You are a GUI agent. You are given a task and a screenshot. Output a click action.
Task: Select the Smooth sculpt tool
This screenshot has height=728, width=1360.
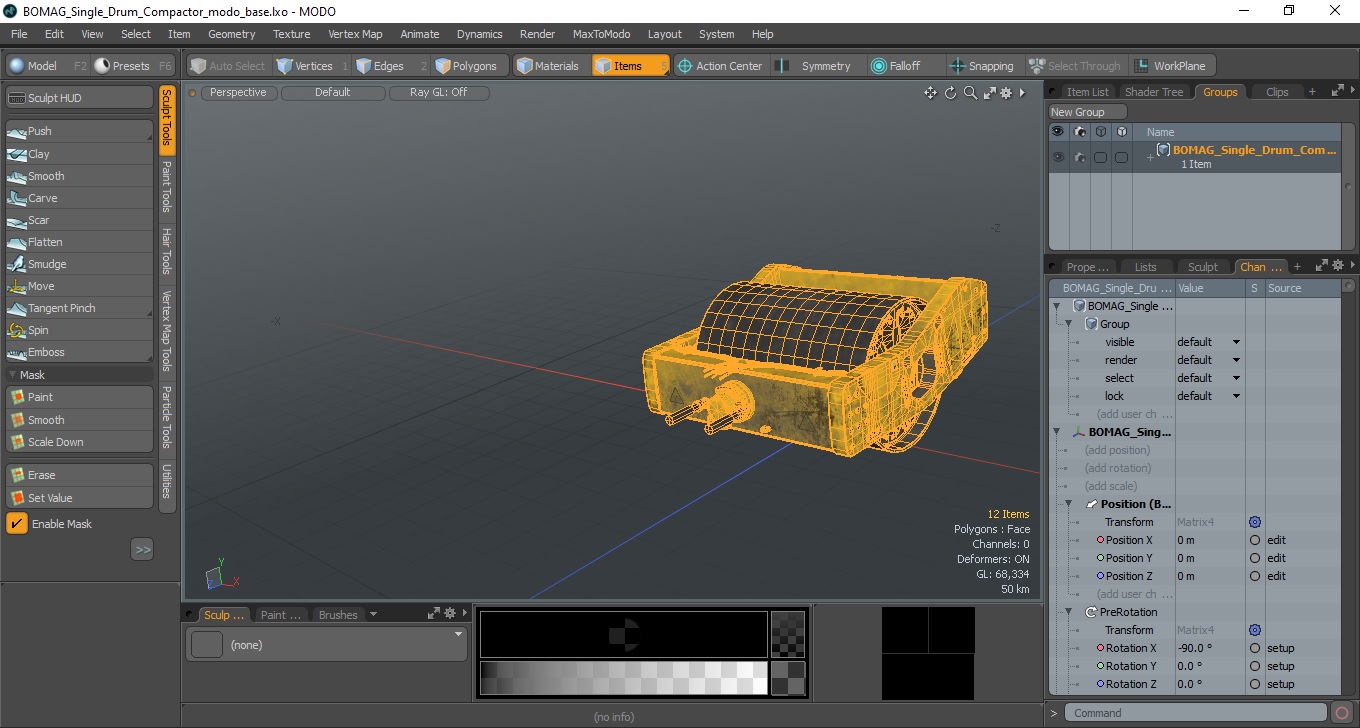(x=79, y=176)
